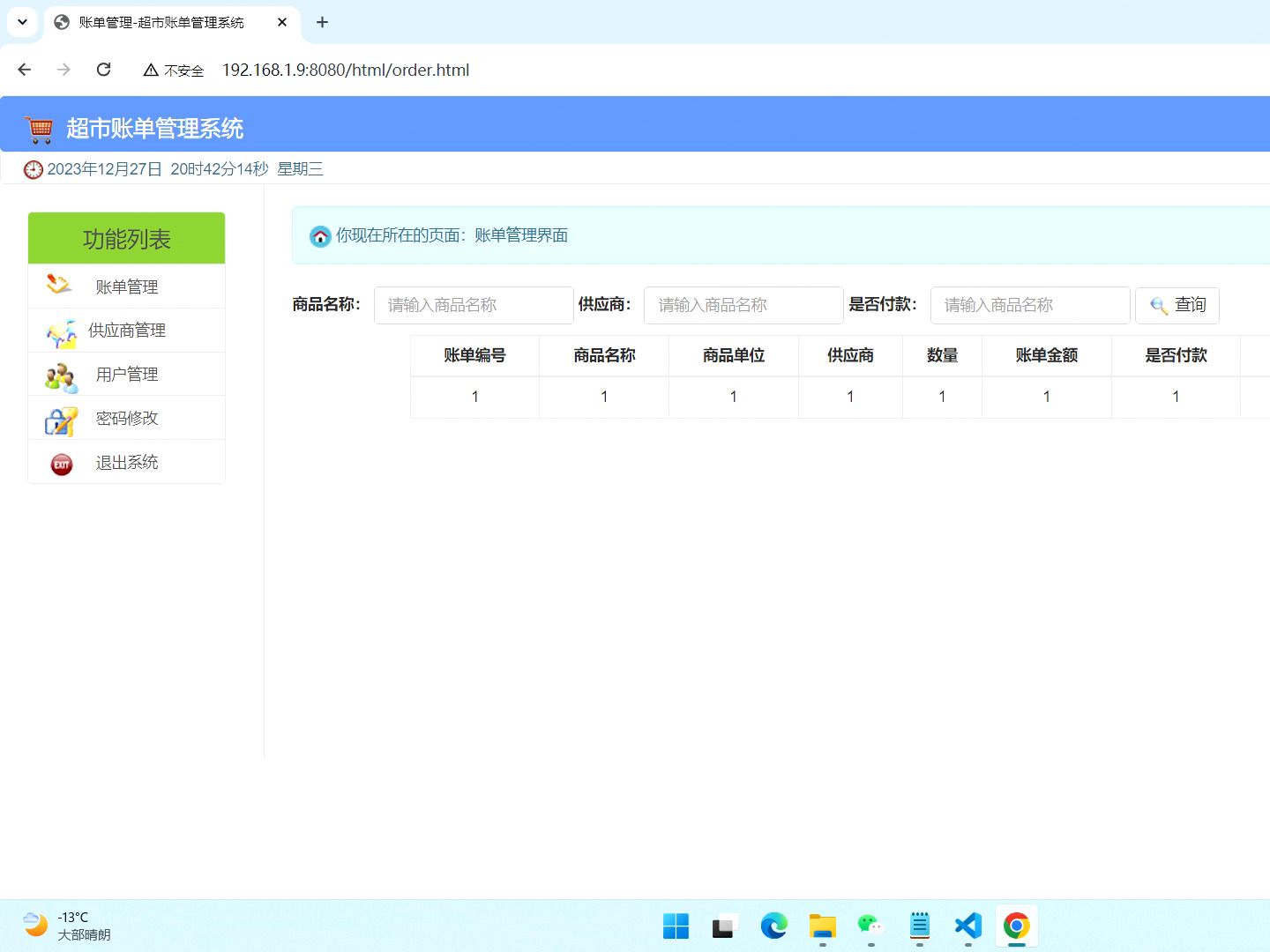Open 供应商管理 in the function list
This screenshot has height=952, width=1270.
[x=126, y=331]
